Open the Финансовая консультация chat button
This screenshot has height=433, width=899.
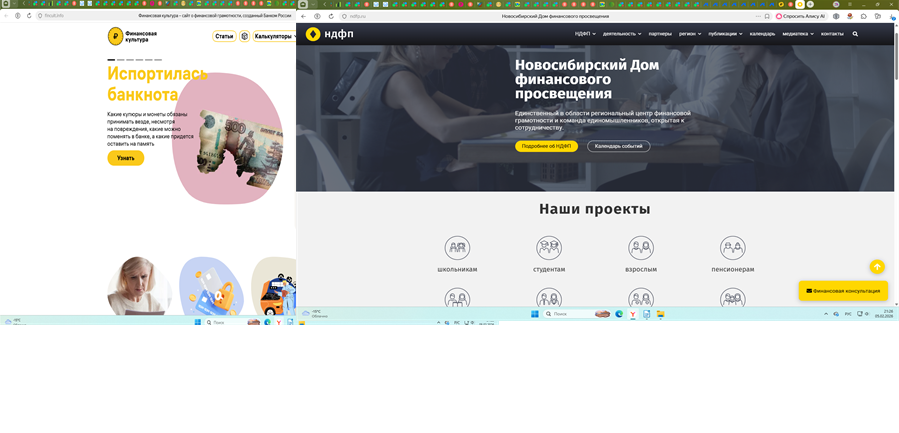pyautogui.click(x=843, y=291)
